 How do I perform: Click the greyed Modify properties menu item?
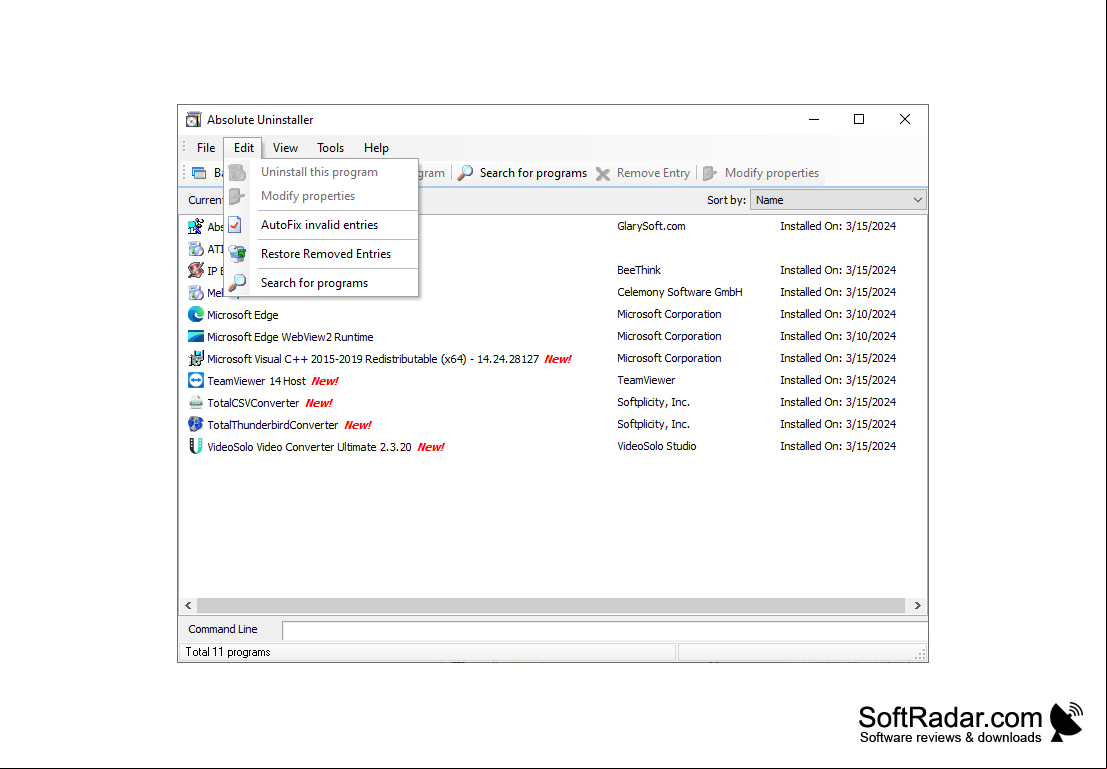coord(321,196)
